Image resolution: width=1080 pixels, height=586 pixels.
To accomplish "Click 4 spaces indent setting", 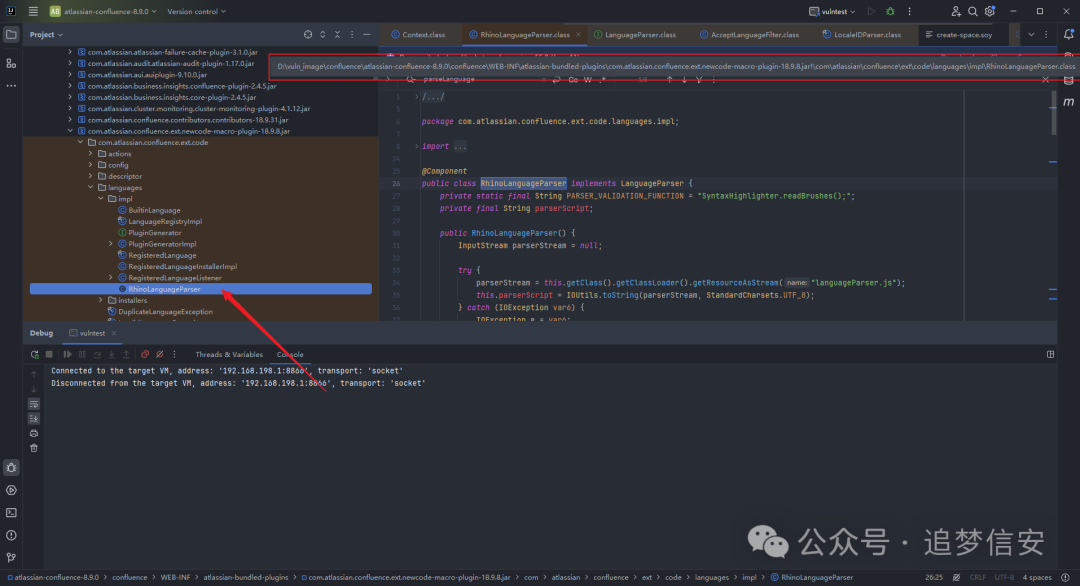I will [1037, 578].
